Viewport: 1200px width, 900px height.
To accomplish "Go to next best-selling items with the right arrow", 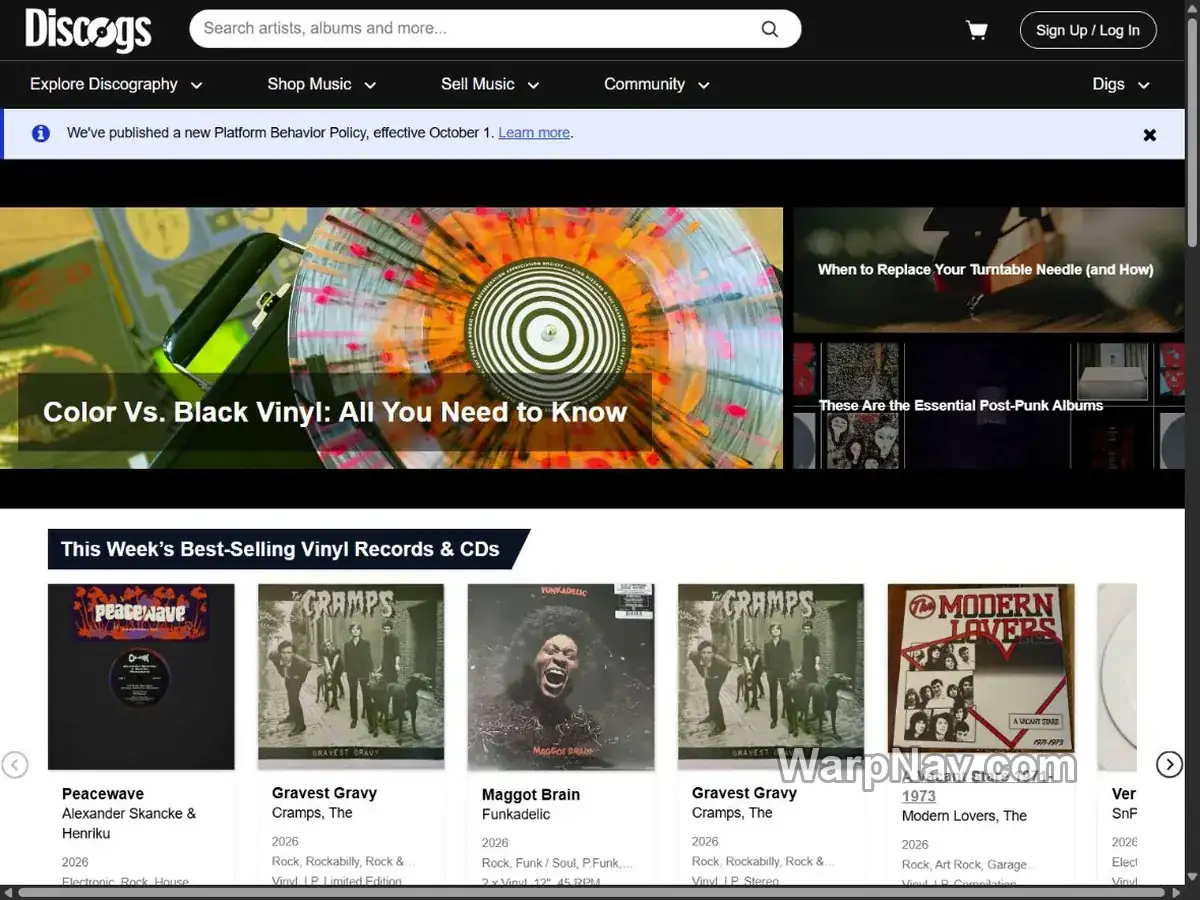I will pos(1169,765).
